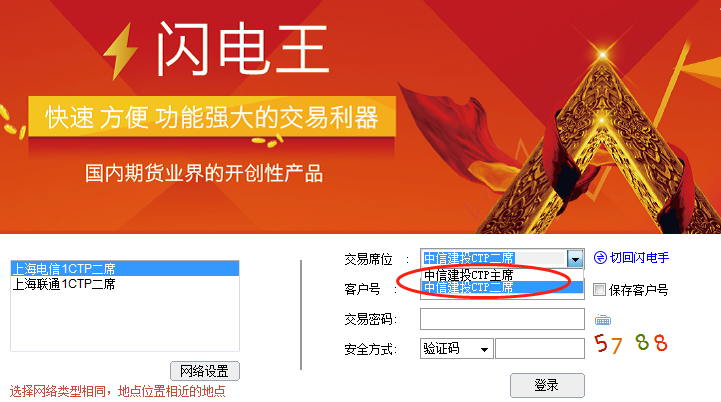721x402 pixels.
Task: Click the 网络设置 button
Action: point(205,371)
